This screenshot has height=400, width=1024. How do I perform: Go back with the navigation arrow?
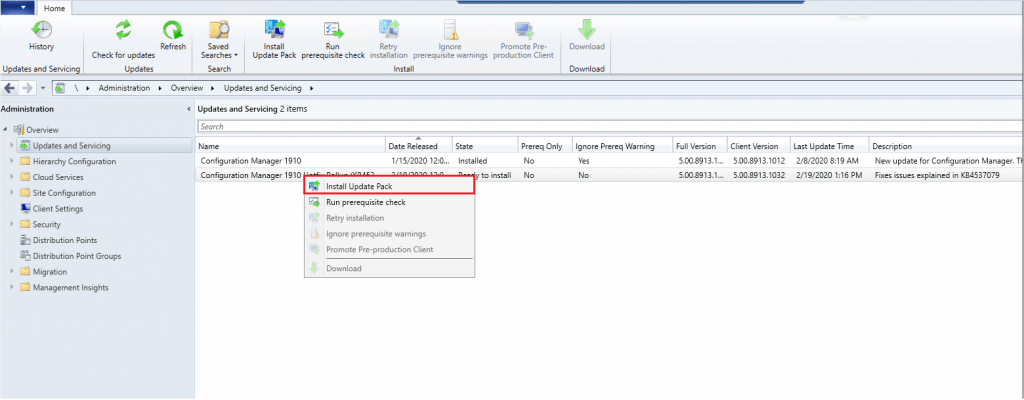10,88
